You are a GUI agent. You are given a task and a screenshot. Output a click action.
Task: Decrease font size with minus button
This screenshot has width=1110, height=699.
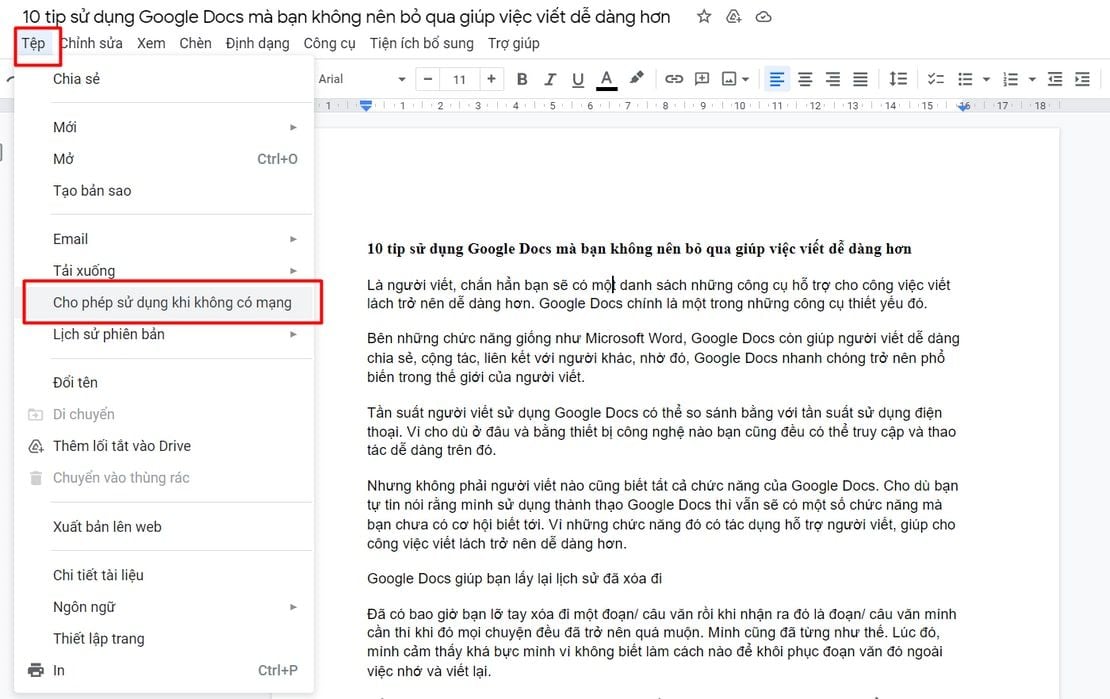pyautogui.click(x=428, y=79)
